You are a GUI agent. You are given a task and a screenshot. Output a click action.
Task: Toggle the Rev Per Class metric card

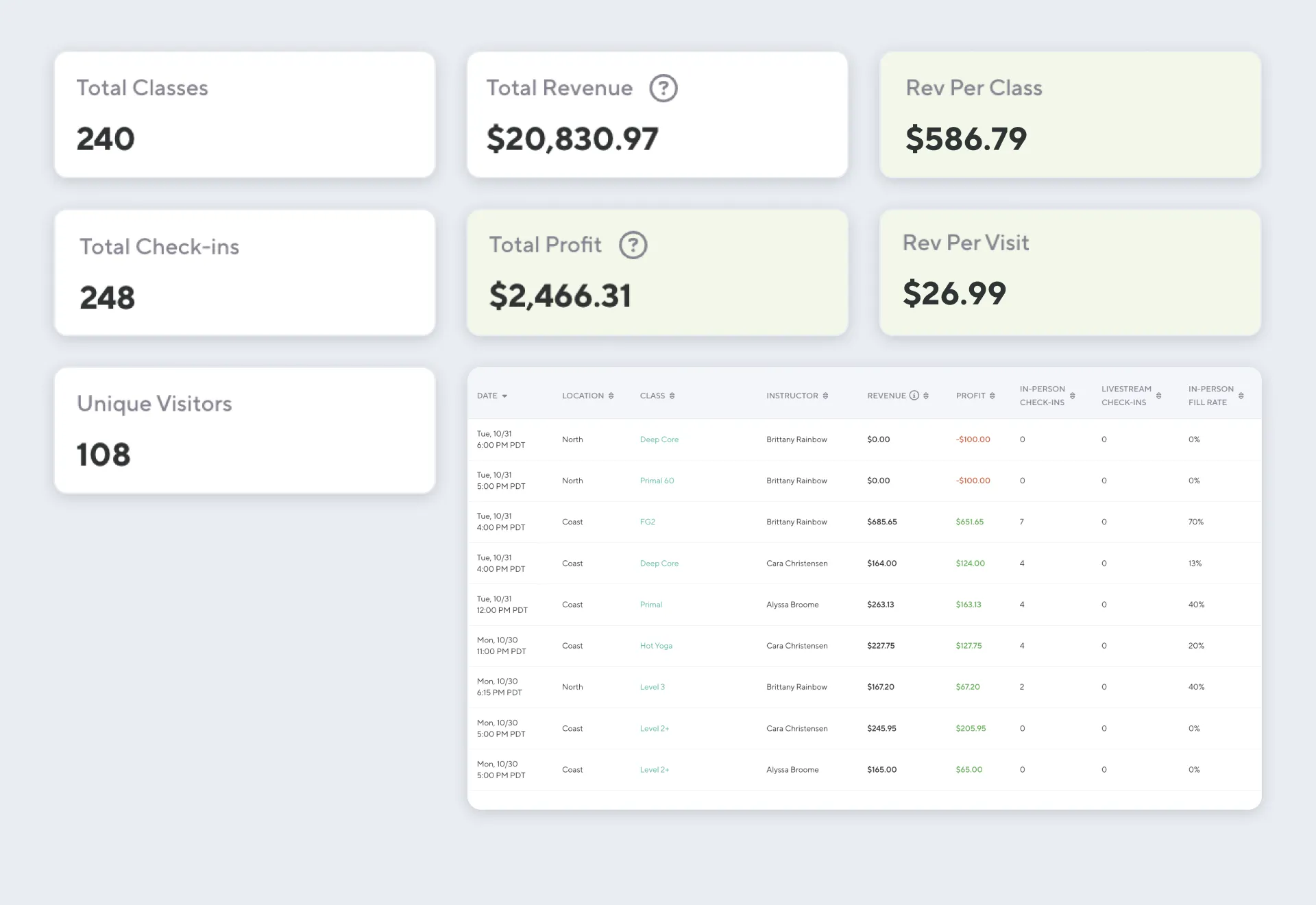(x=1071, y=114)
